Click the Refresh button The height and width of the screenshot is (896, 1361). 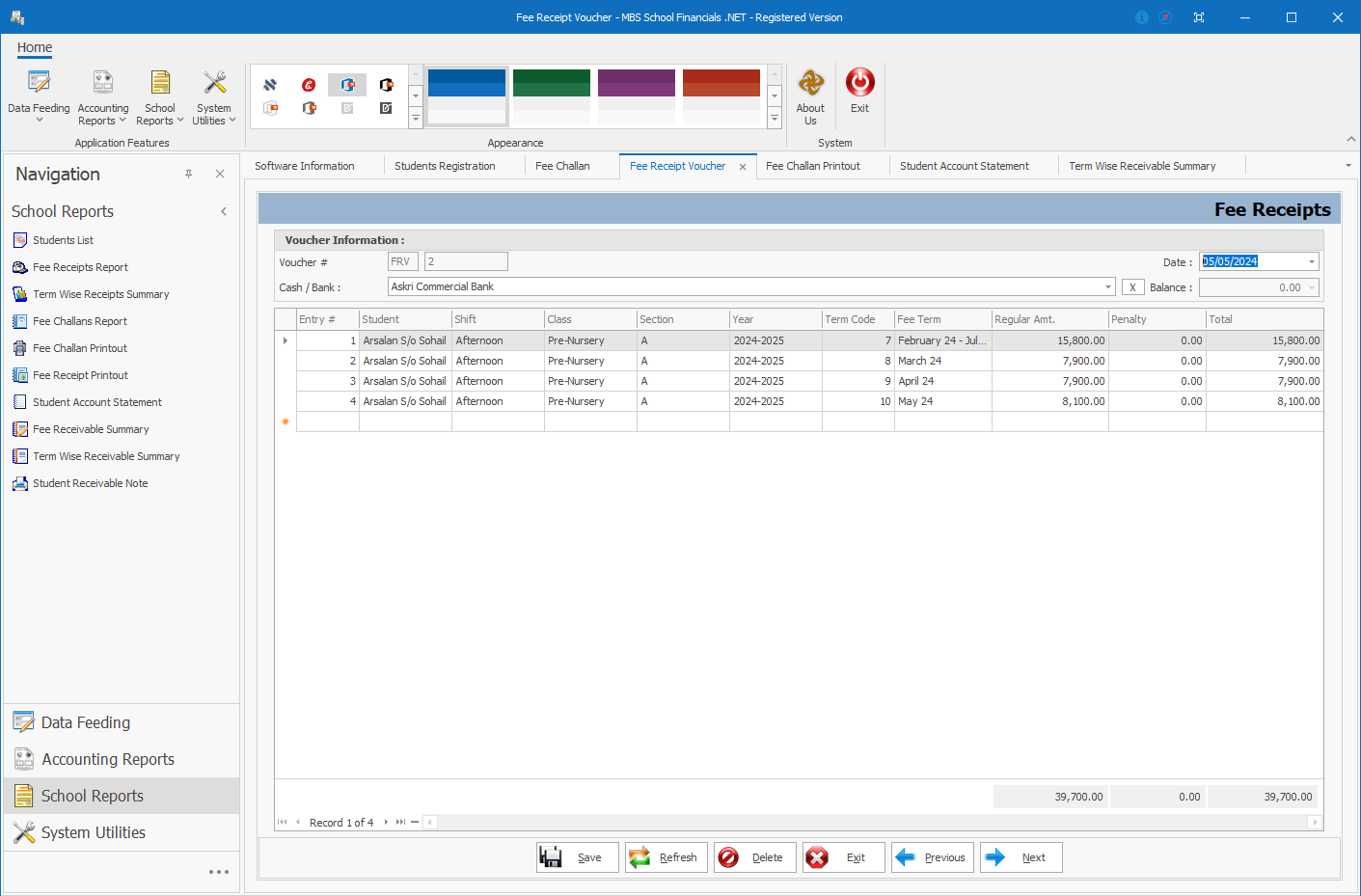pyautogui.click(x=666, y=857)
